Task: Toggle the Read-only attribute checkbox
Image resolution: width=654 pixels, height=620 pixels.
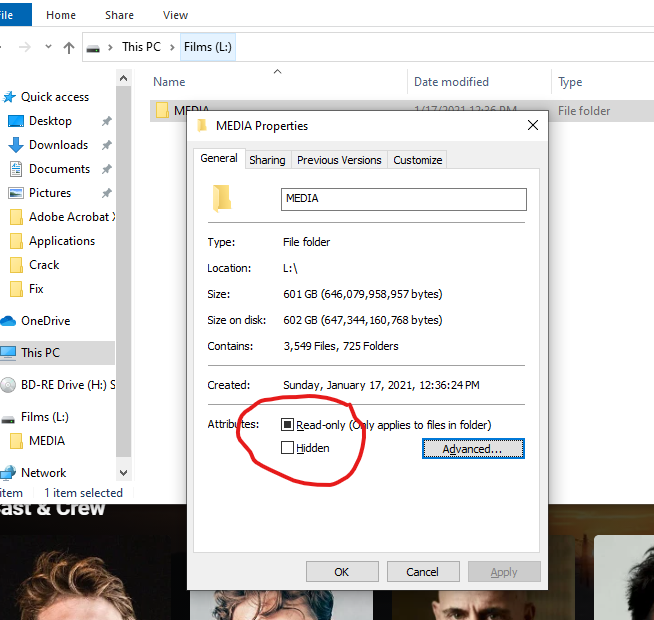Action: (287, 425)
